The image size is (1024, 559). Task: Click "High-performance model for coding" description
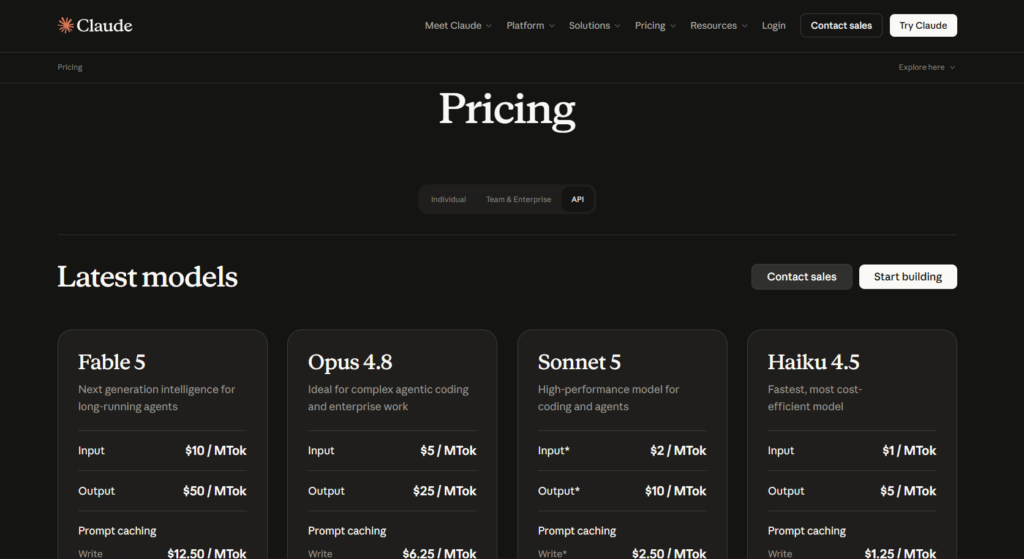coord(608,398)
